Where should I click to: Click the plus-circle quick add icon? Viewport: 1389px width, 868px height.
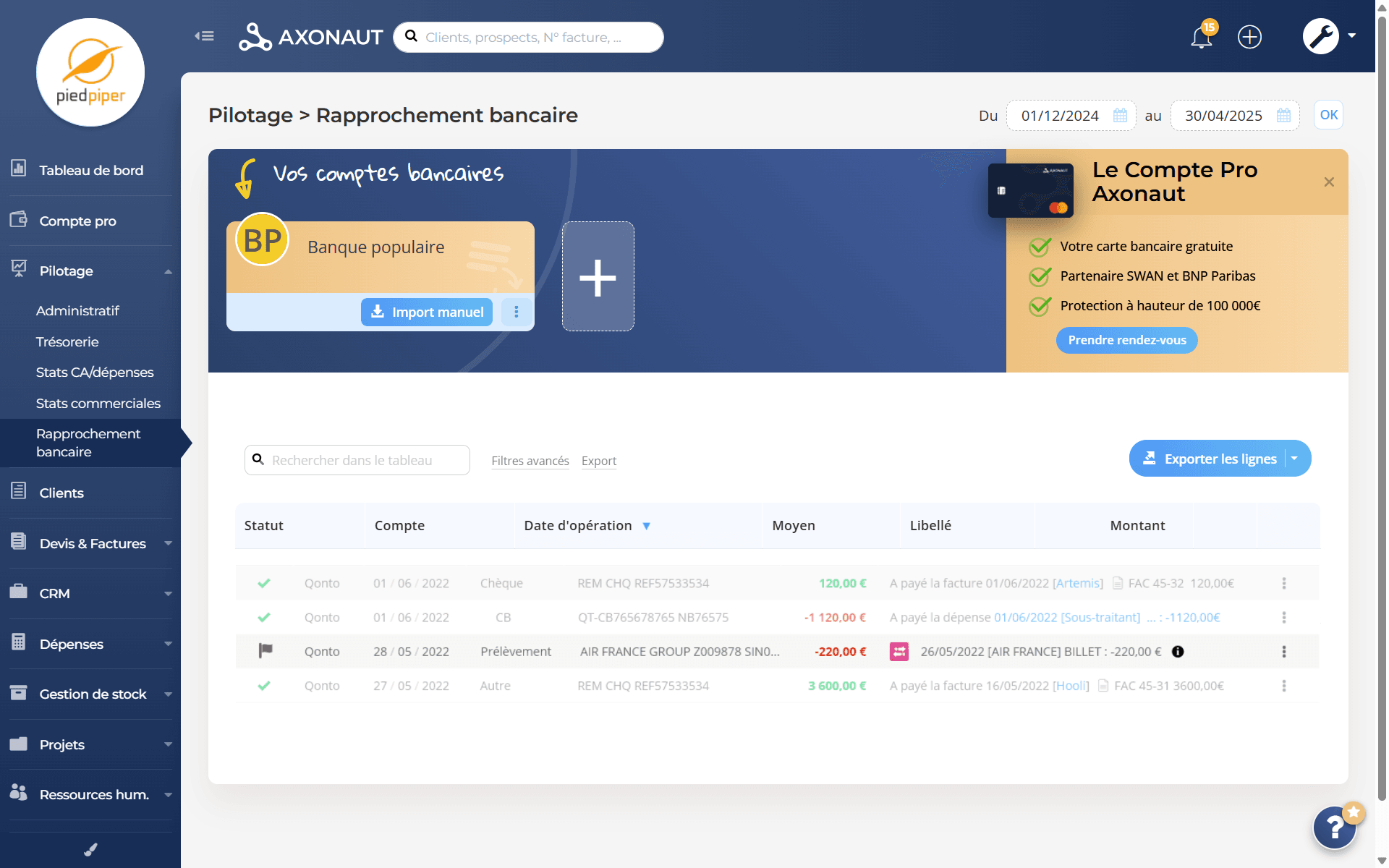[x=1249, y=37]
